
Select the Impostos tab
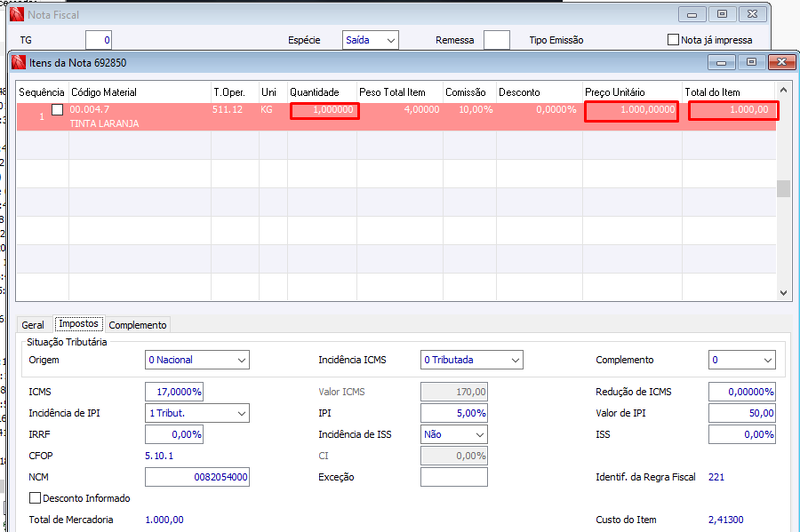pos(79,324)
